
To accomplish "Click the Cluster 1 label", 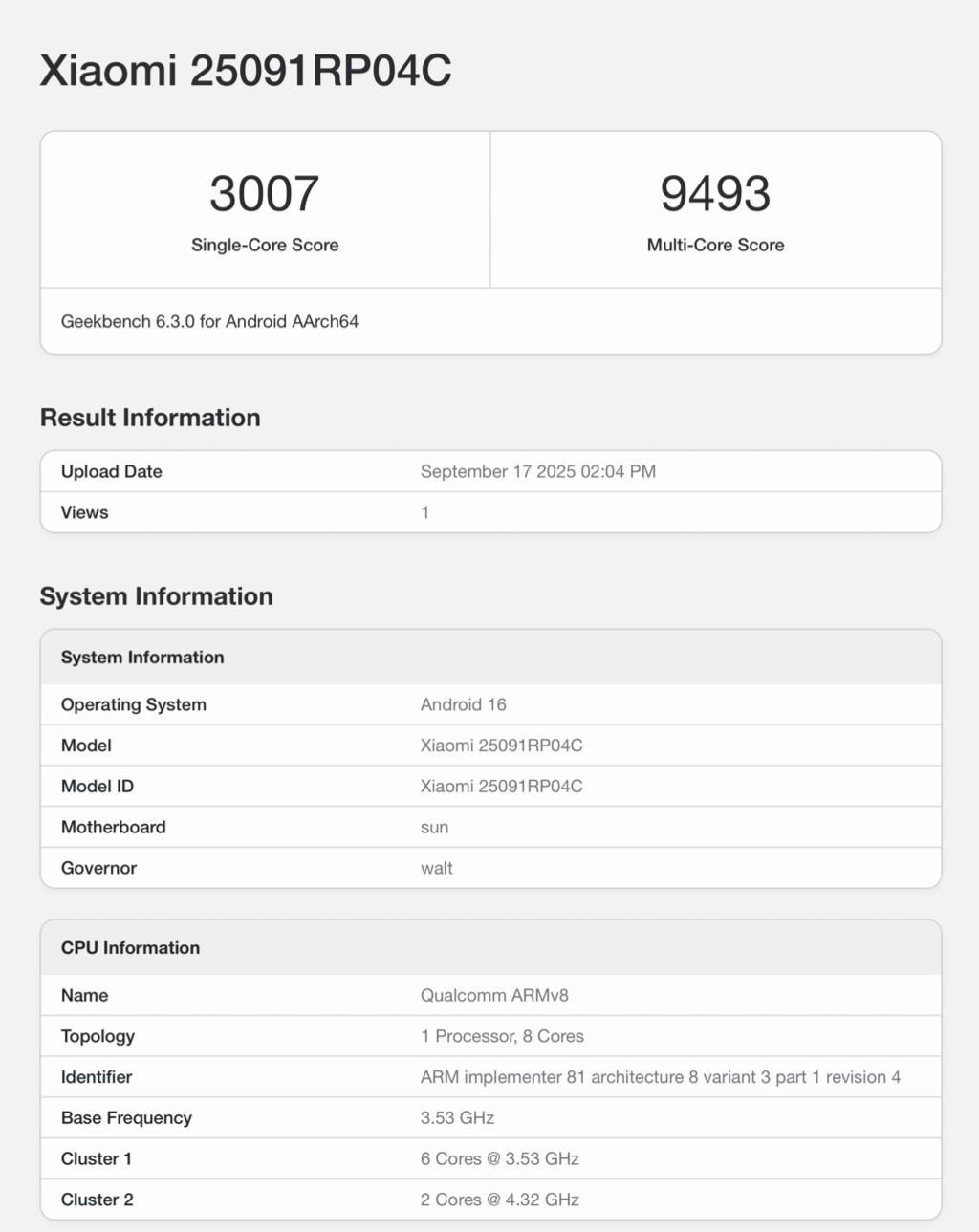I will [x=97, y=1158].
